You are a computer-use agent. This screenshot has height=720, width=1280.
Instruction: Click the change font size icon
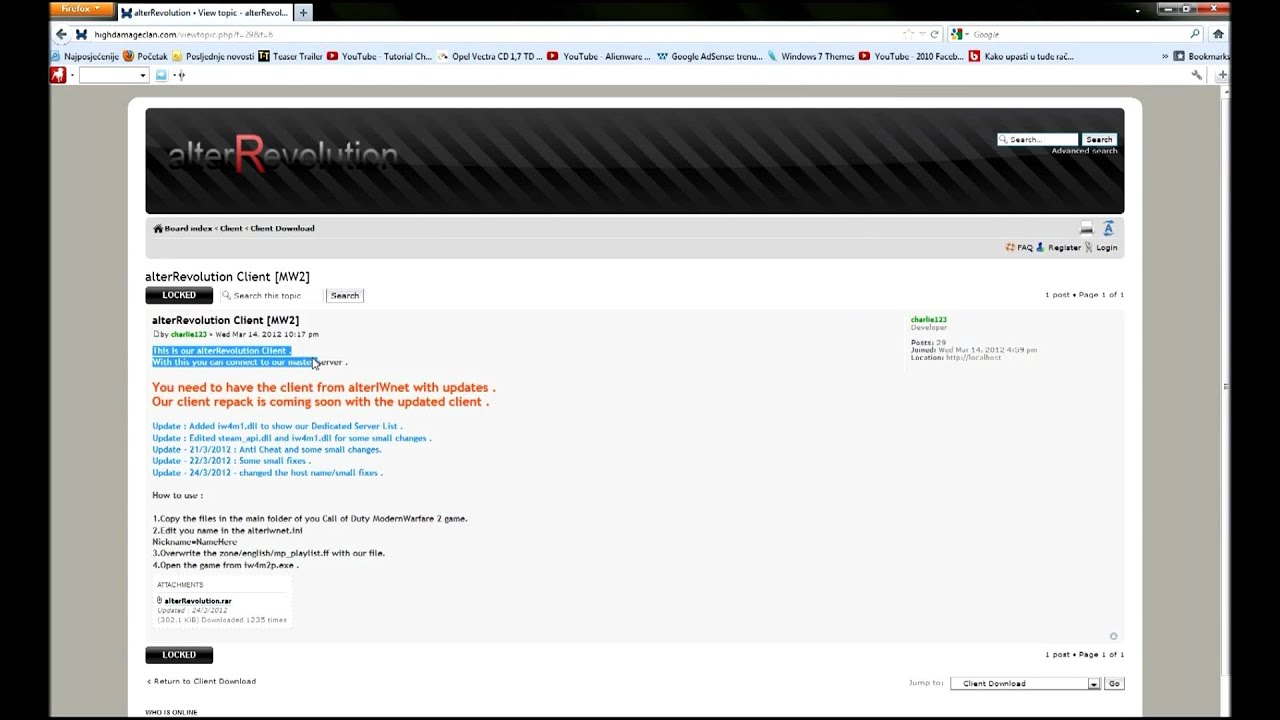tap(1108, 229)
